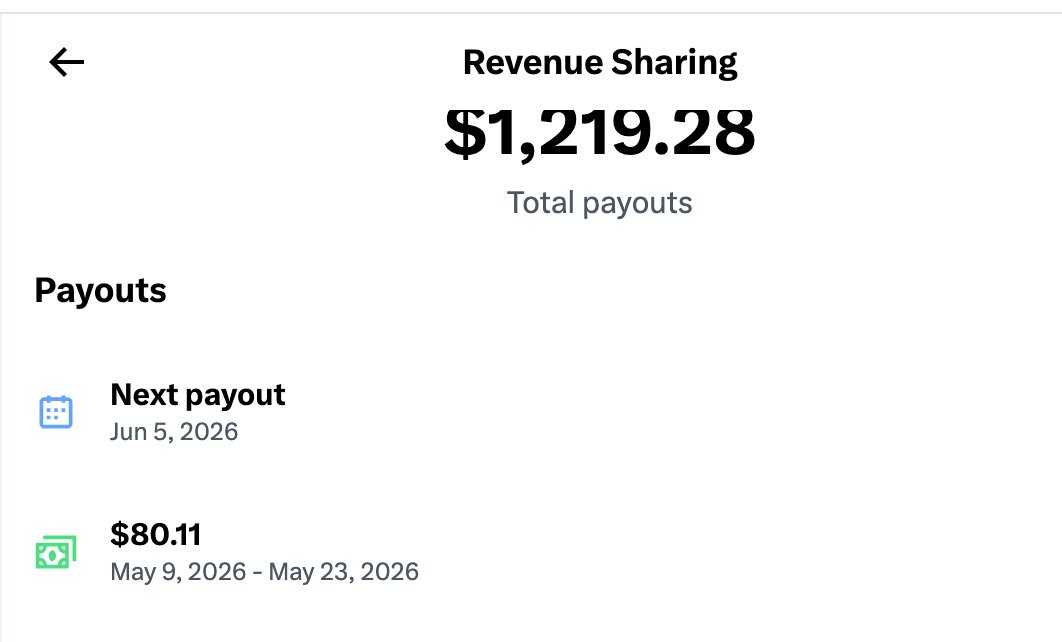Open the $80.11 payout amount

pyautogui.click(x=156, y=534)
